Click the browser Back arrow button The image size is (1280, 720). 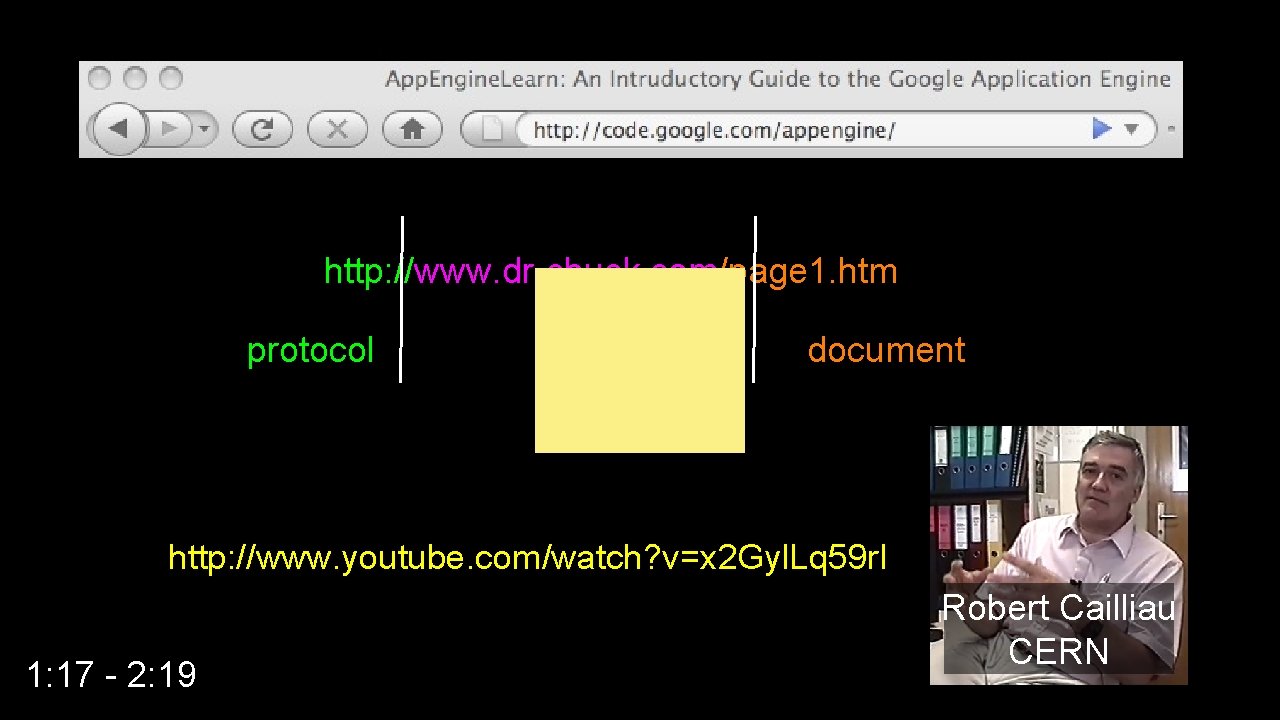[119, 129]
